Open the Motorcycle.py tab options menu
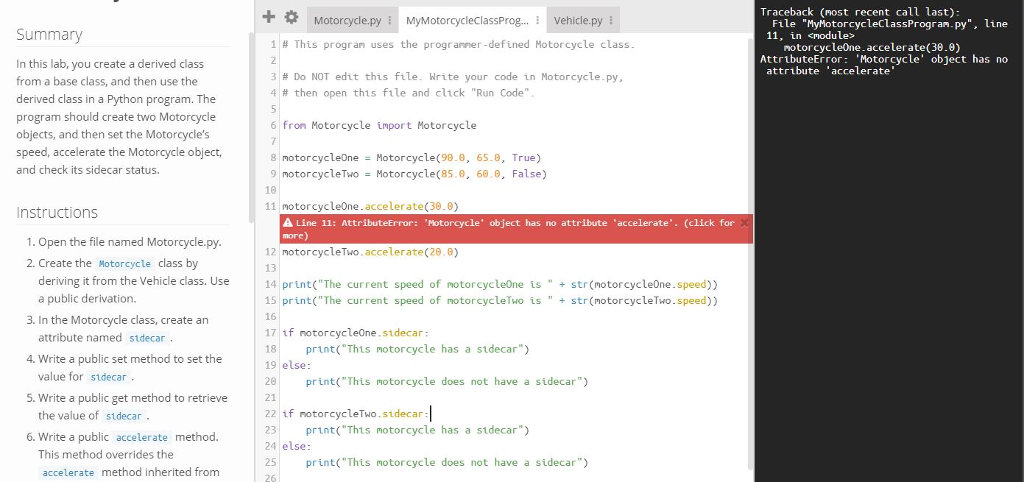Image resolution: width=1024 pixels, height=482 pixels. 390,21
